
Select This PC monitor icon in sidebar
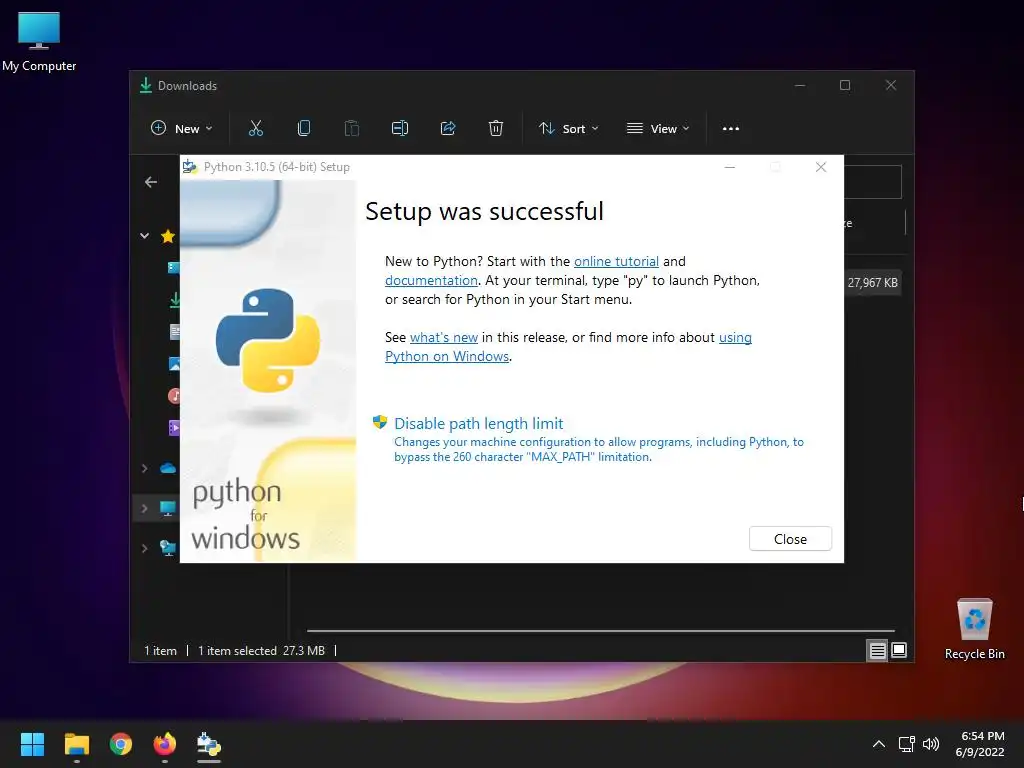click(168, 508)
